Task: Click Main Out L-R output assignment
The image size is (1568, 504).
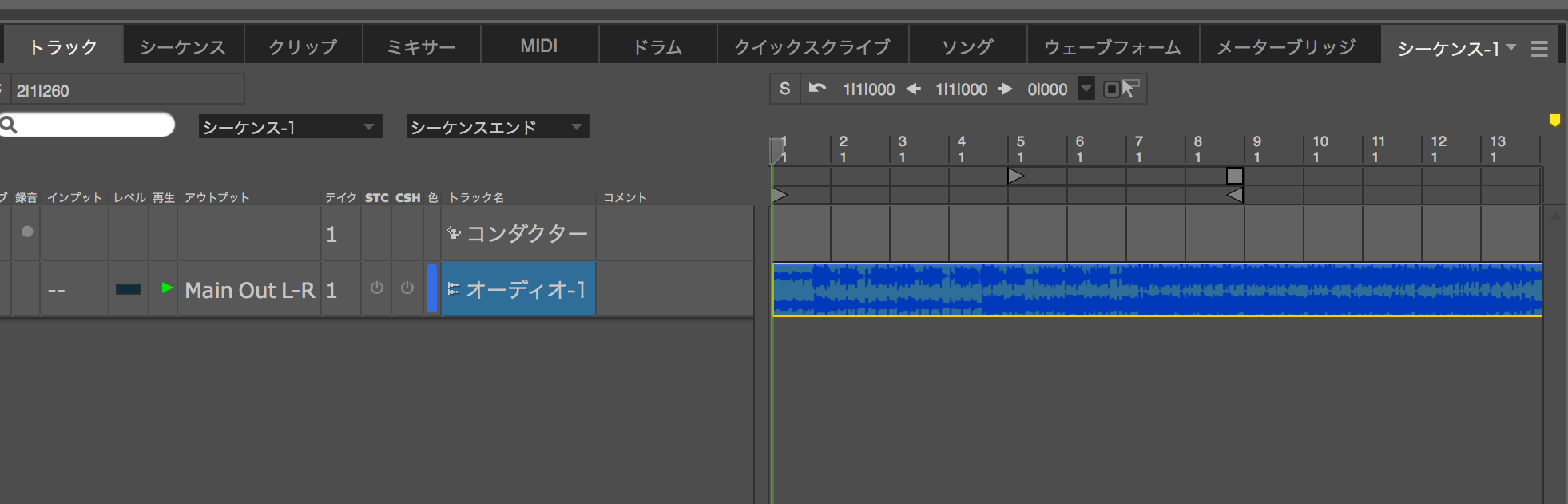Action: coord(249,290)
